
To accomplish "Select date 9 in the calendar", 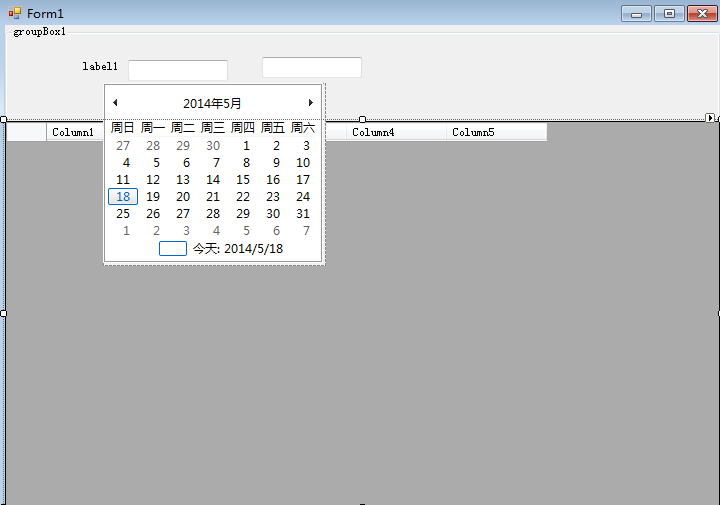I will tap(276, 163).
